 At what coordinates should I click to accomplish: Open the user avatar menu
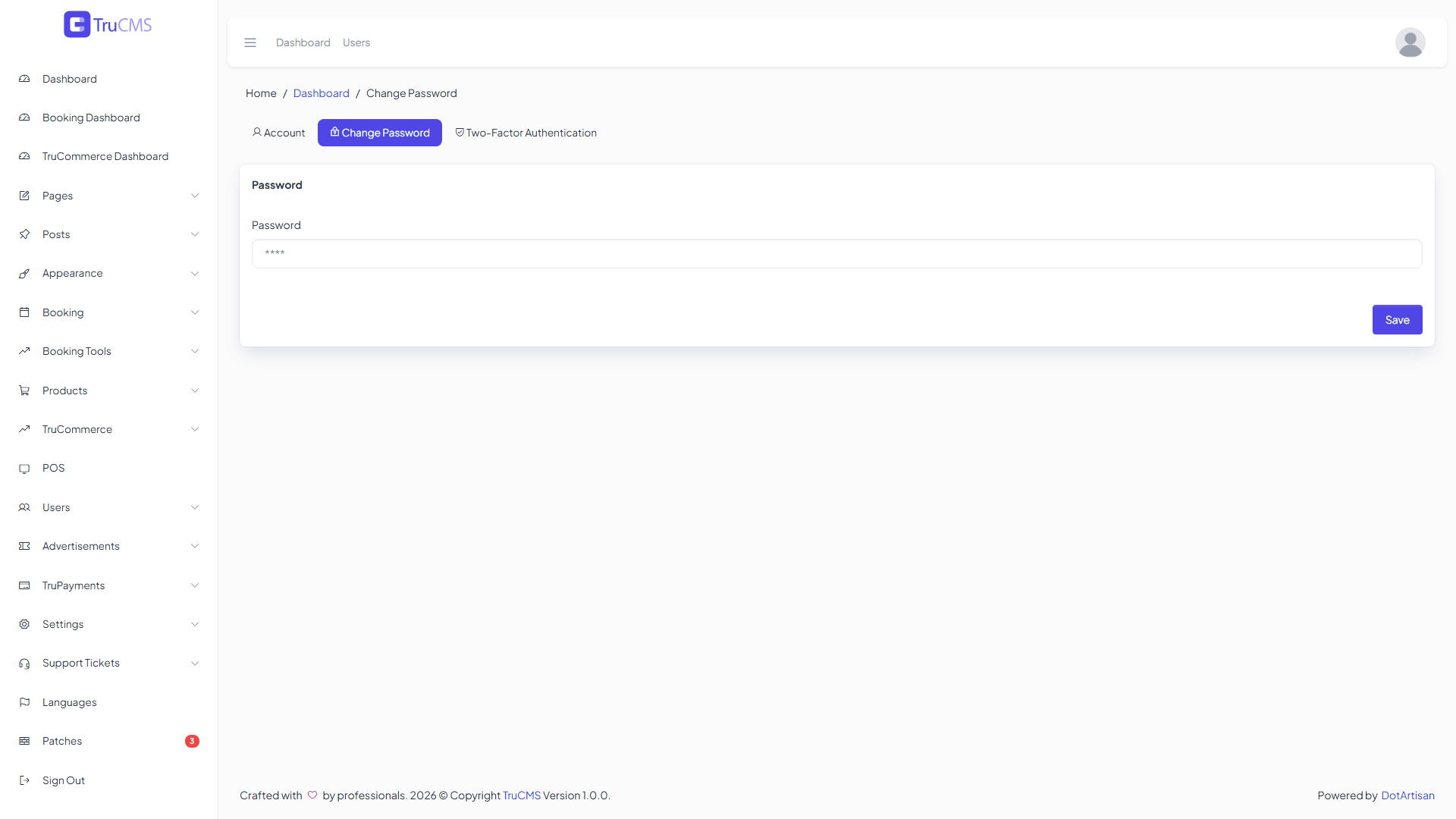coord(1410,42)
